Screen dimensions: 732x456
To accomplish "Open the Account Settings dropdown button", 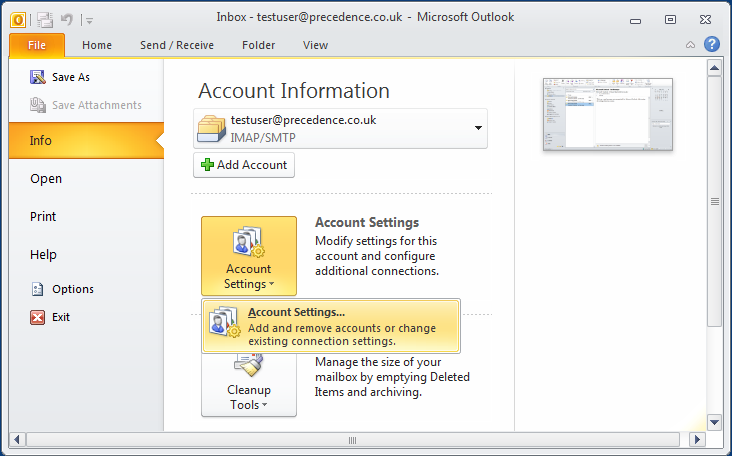I will (248, 256).
